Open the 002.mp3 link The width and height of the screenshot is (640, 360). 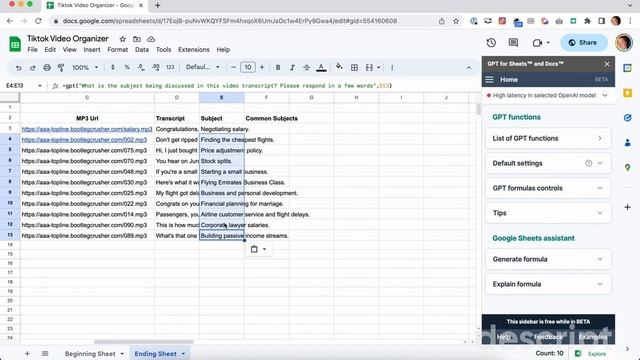(84, 140)
